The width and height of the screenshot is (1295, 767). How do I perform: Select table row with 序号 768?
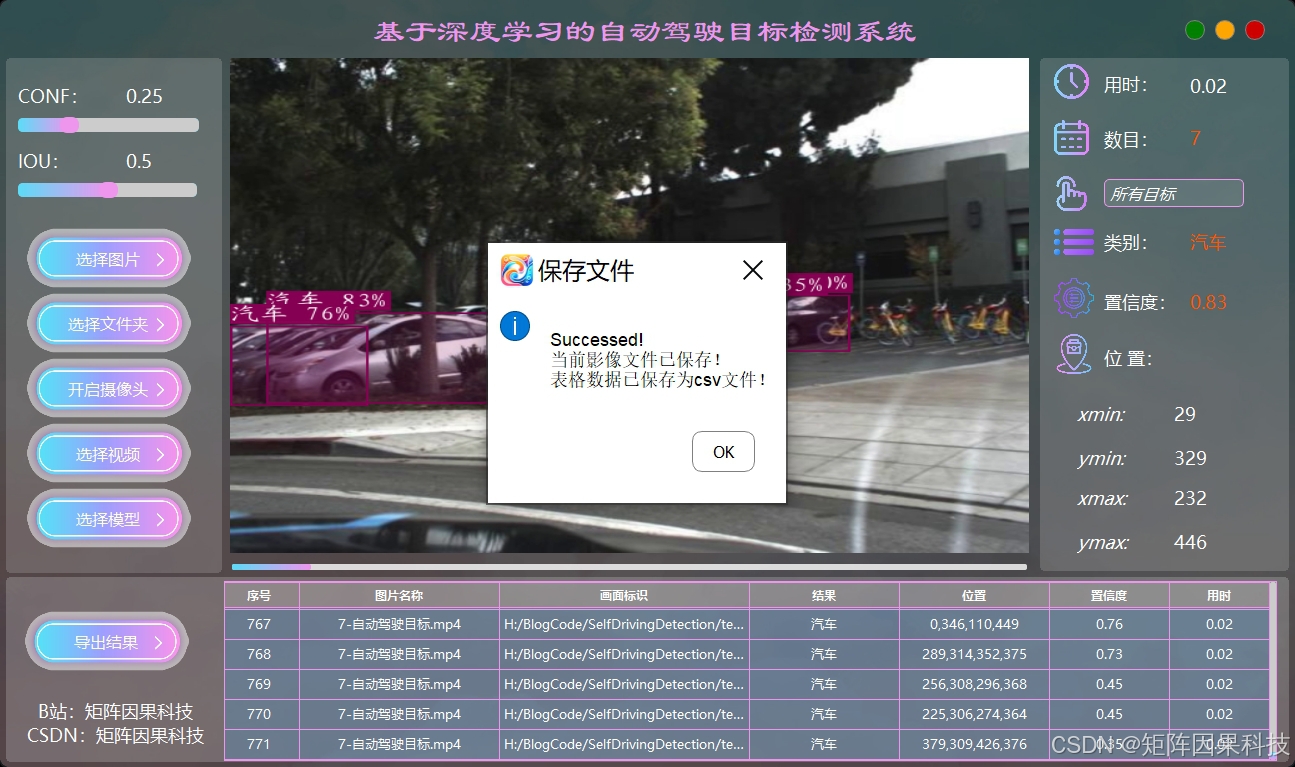[746, 654]
